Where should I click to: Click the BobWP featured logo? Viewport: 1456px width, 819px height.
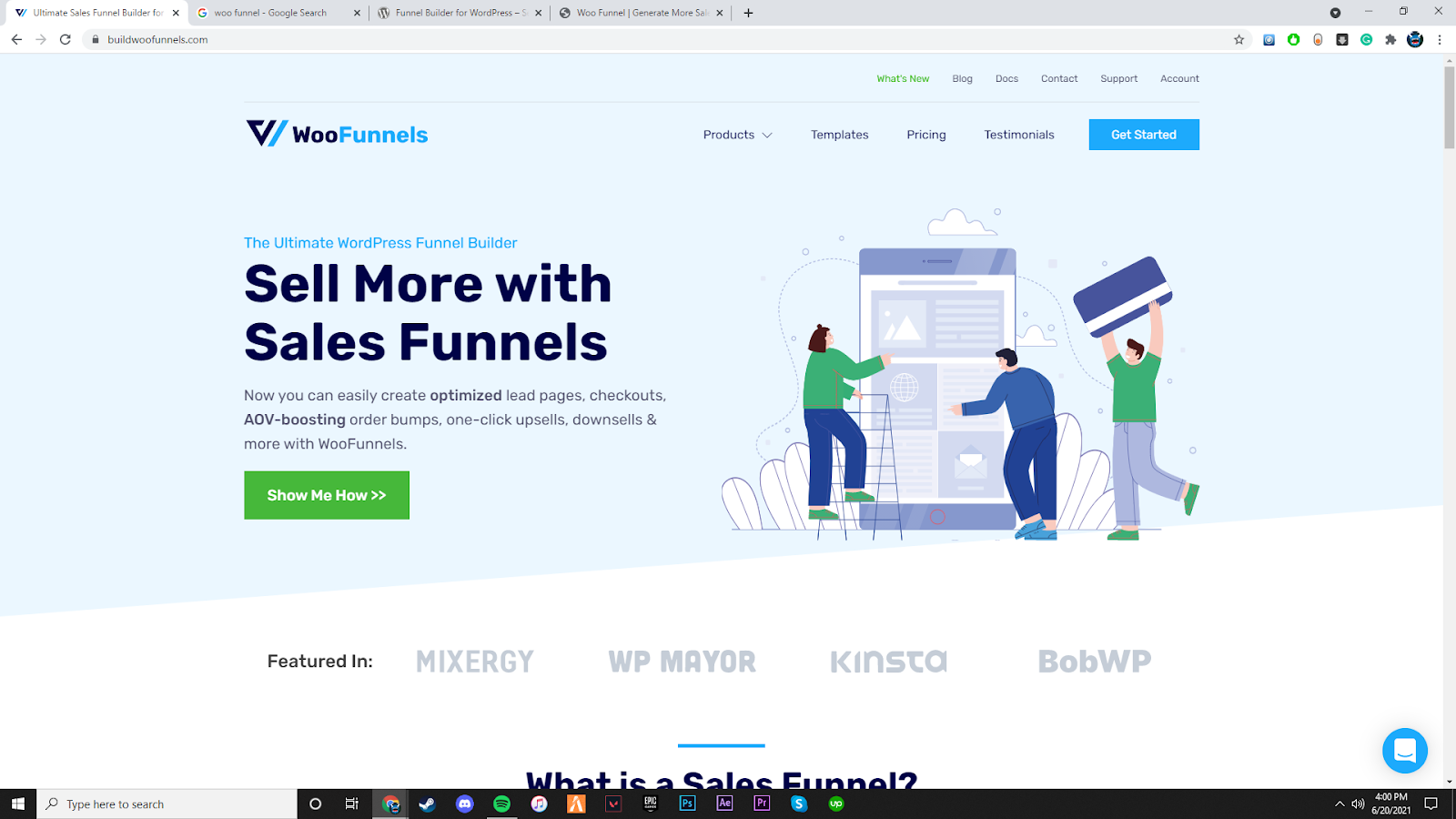click(x=1095, y=662)
